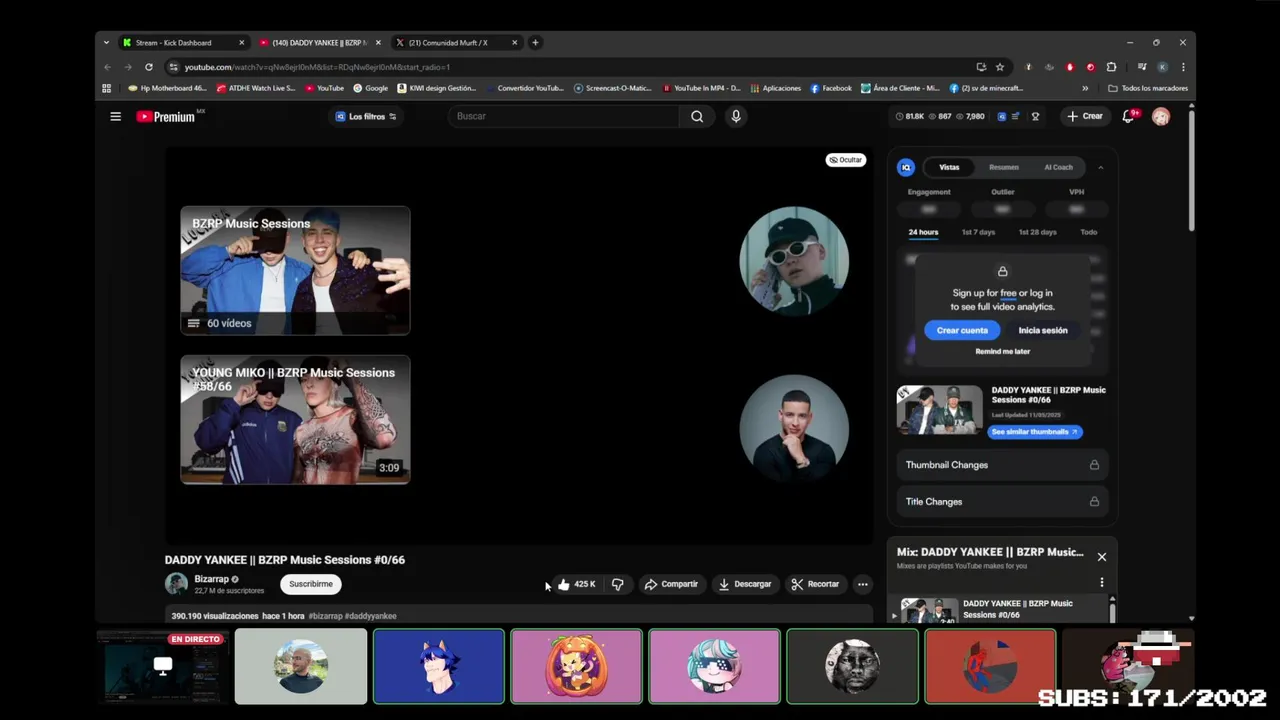
Task: Hide the overlay with Ocultar button
Action: point(846,160)
